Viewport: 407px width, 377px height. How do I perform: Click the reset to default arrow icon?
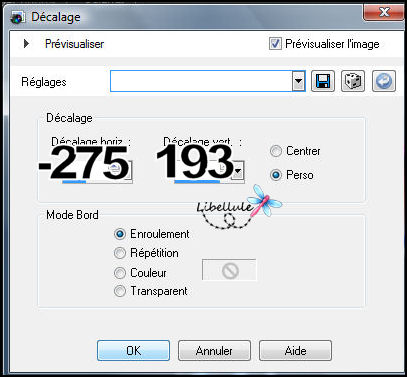[x=384, y=81]
